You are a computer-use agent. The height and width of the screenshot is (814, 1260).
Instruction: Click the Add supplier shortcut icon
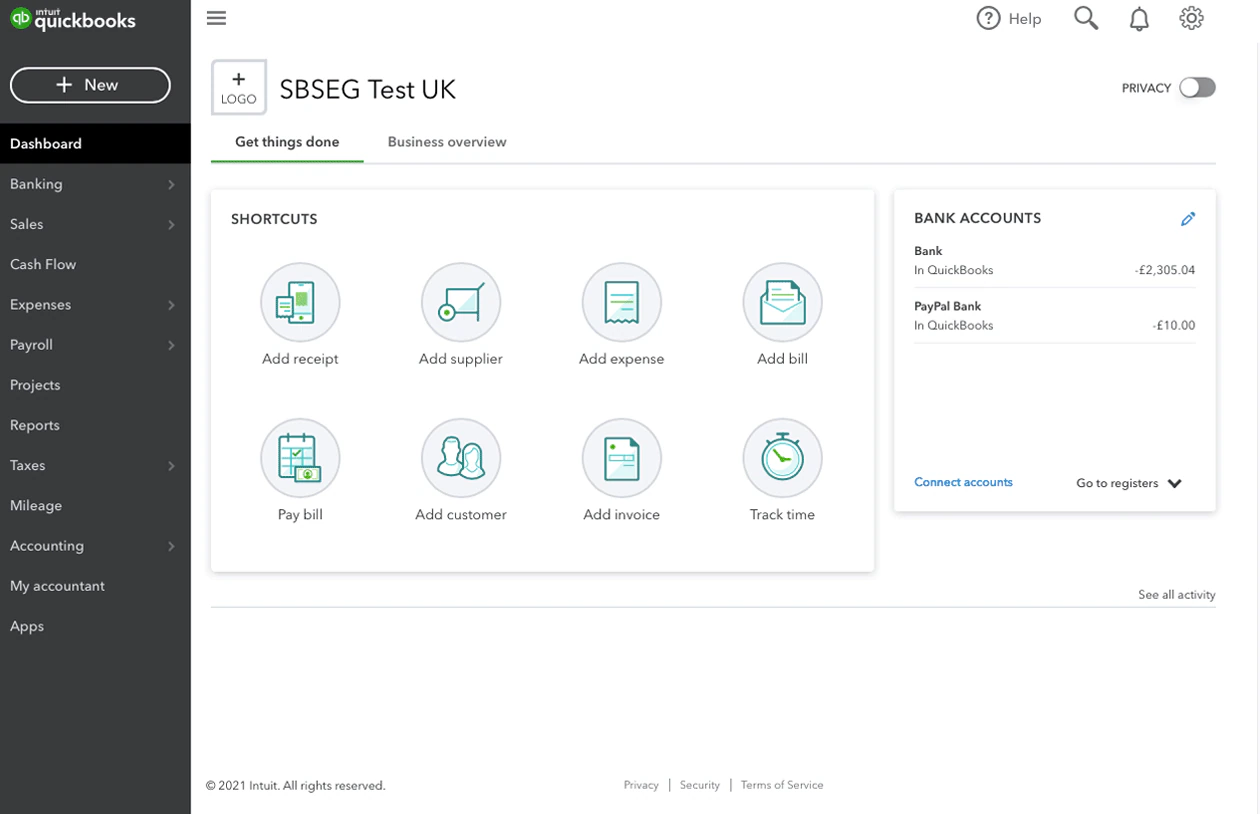pyautogui.click(x=461, y=302)
